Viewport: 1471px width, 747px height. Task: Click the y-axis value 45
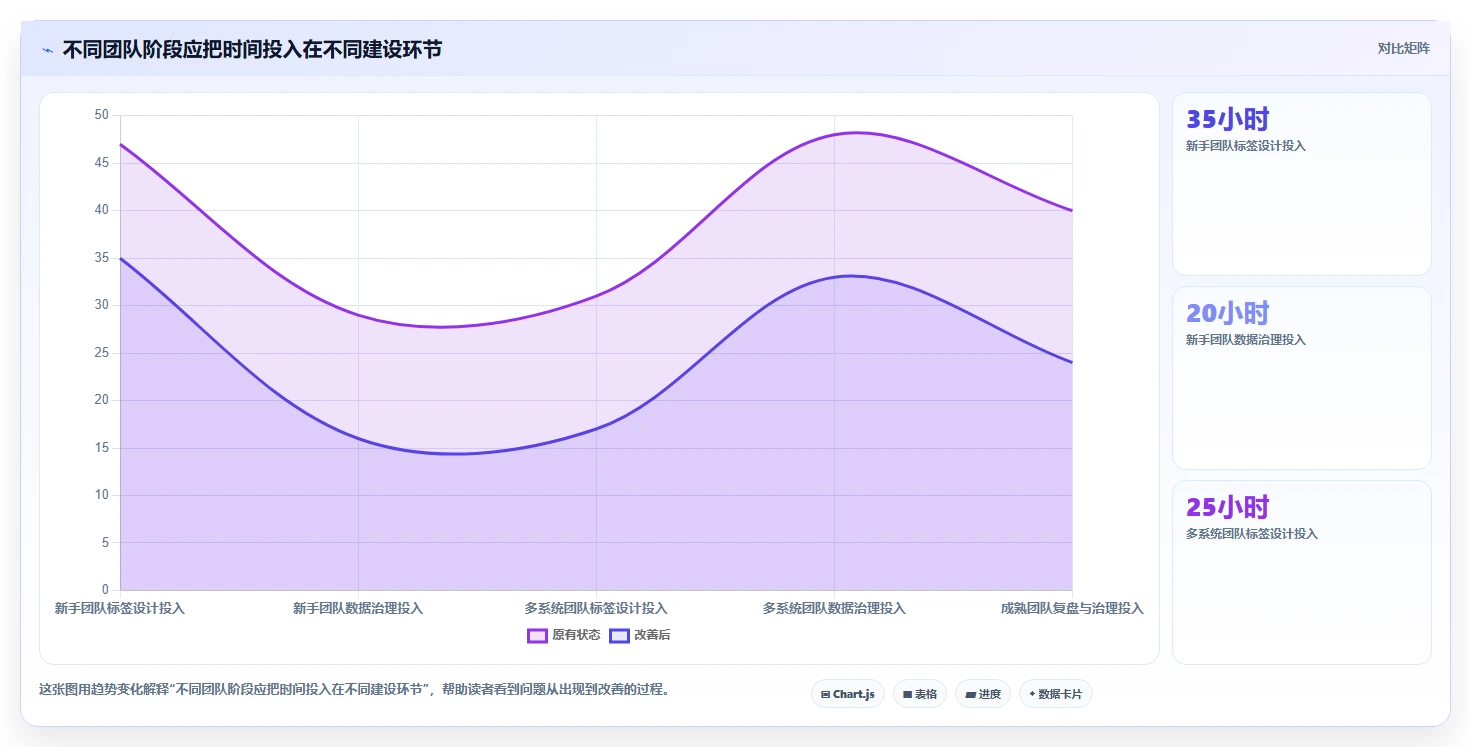click(101, 163)
